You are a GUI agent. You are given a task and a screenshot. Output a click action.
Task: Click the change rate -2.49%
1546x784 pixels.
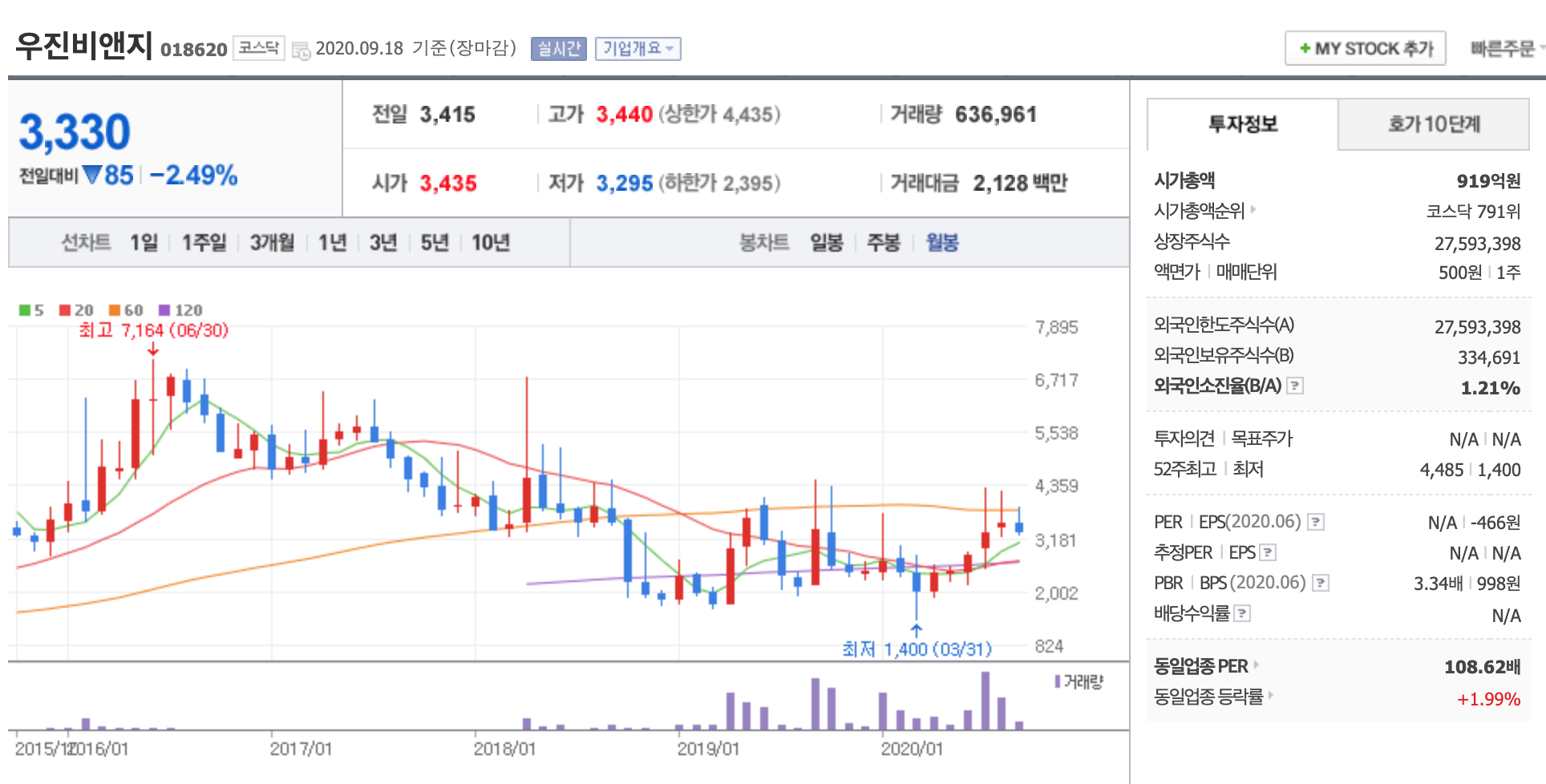[193, 175]
